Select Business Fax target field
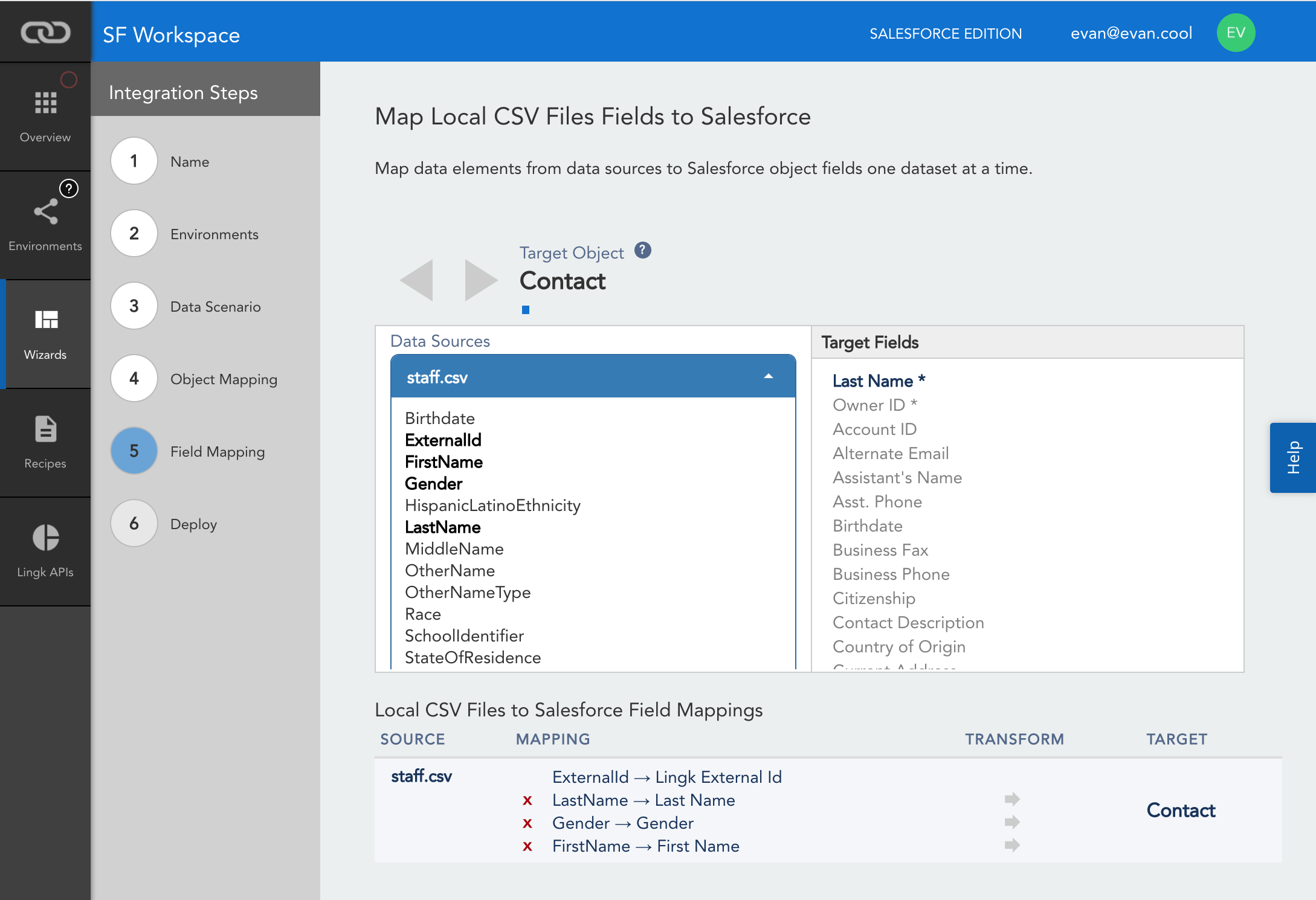The image size is (1316, 900). pyautogui.click(x=880, y=550)
